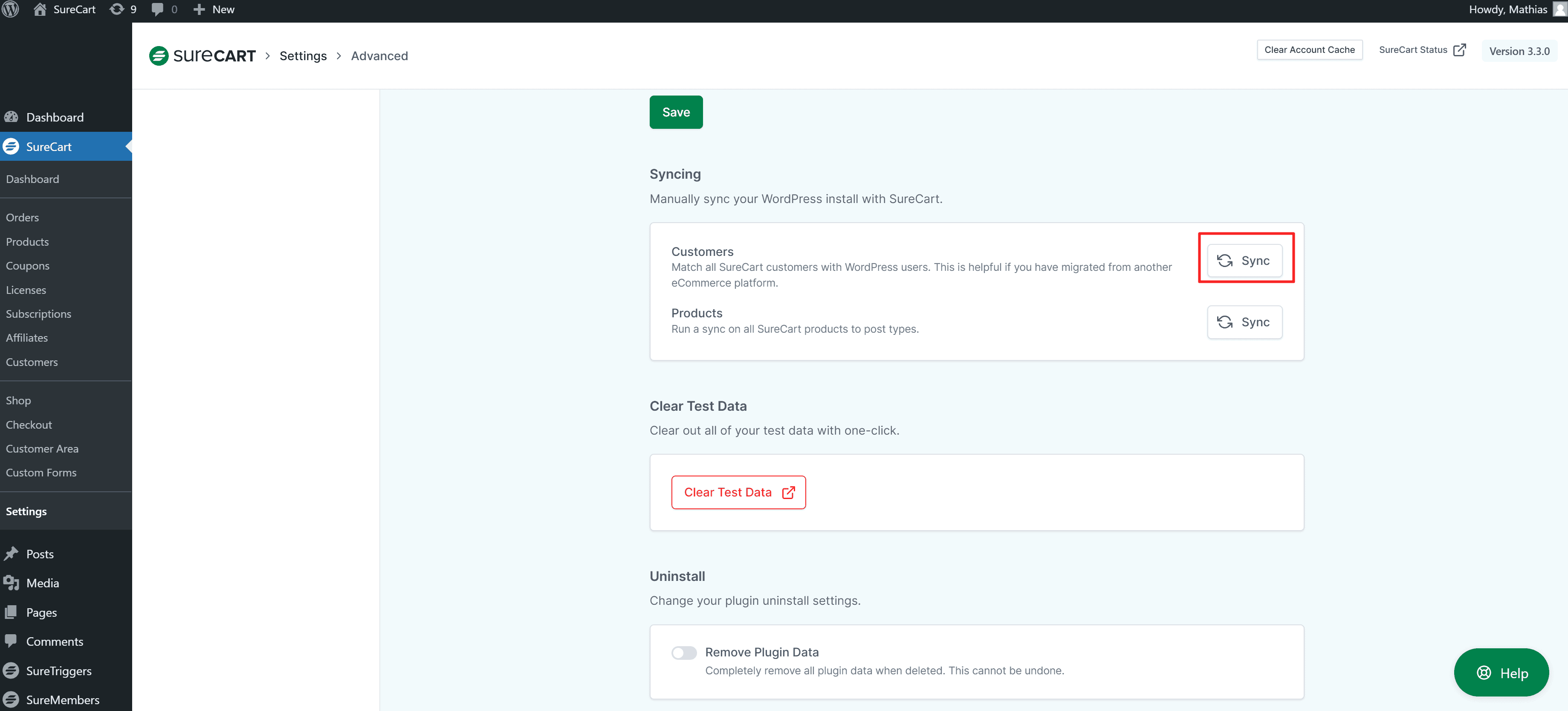Image resolution: width=1568 pixels, height=711 pixels.
Task: Open SureMembers sidebar item
Action: pyautogui.click(x=62, y=699)
